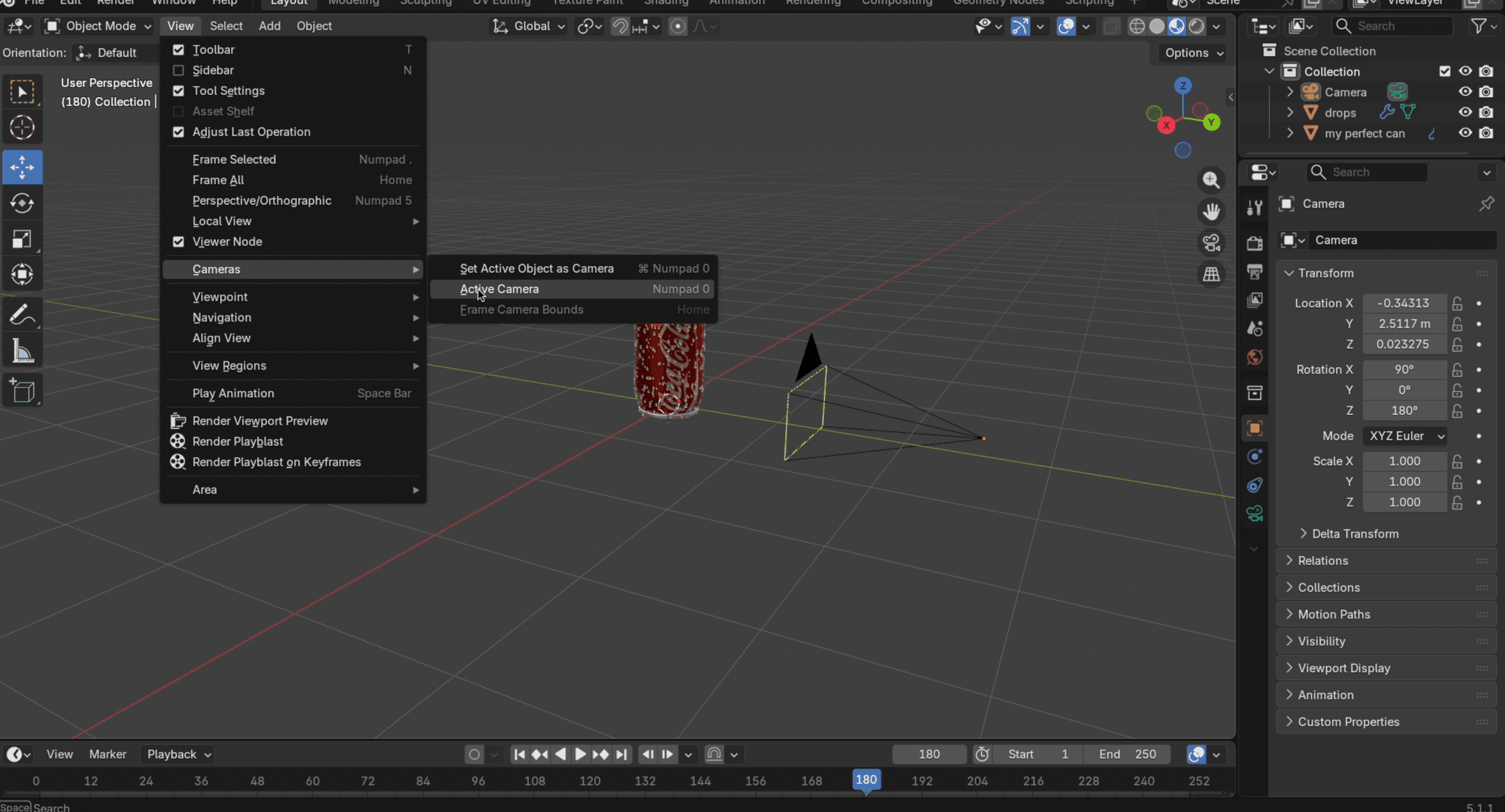1505x812 pixels.
Task: Open the XYZ Euler rotation mode dropdown
Action: coord(1405,436)
